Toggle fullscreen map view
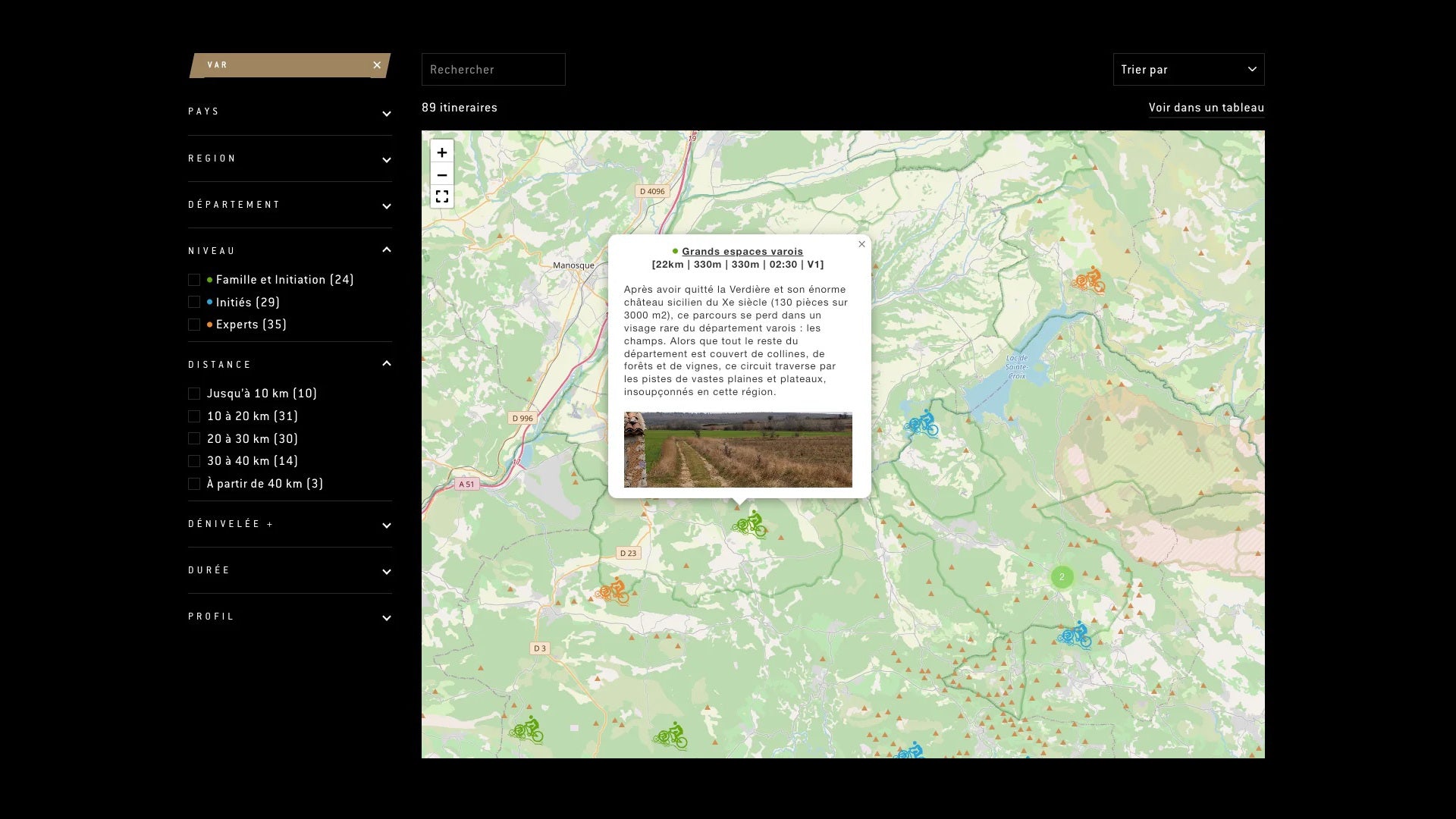 (x=442, y=197)
